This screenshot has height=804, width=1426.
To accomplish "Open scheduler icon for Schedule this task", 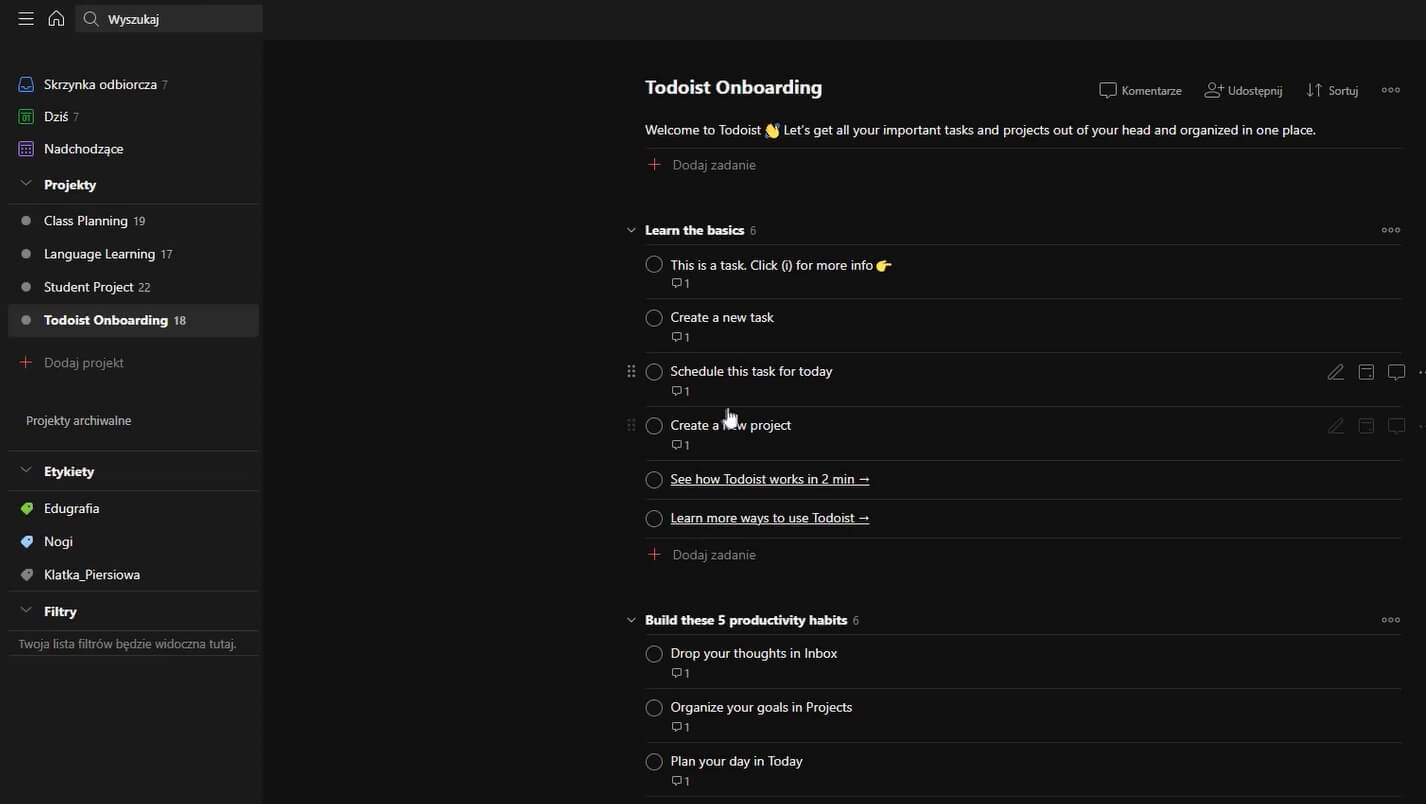I will (1366, 372).
